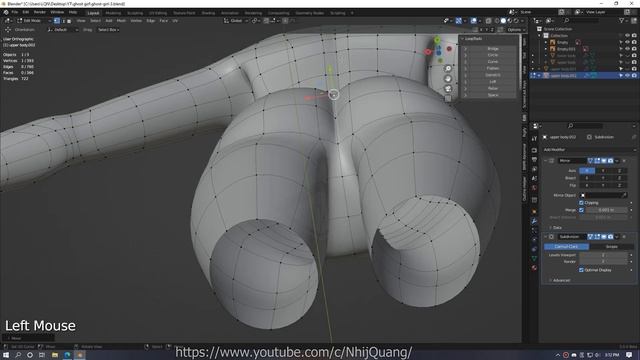This screenshot has width=640, height=360.
Task: Open File Explorer from taskbar
Action: pyautogui.click(x=55, y=355)
